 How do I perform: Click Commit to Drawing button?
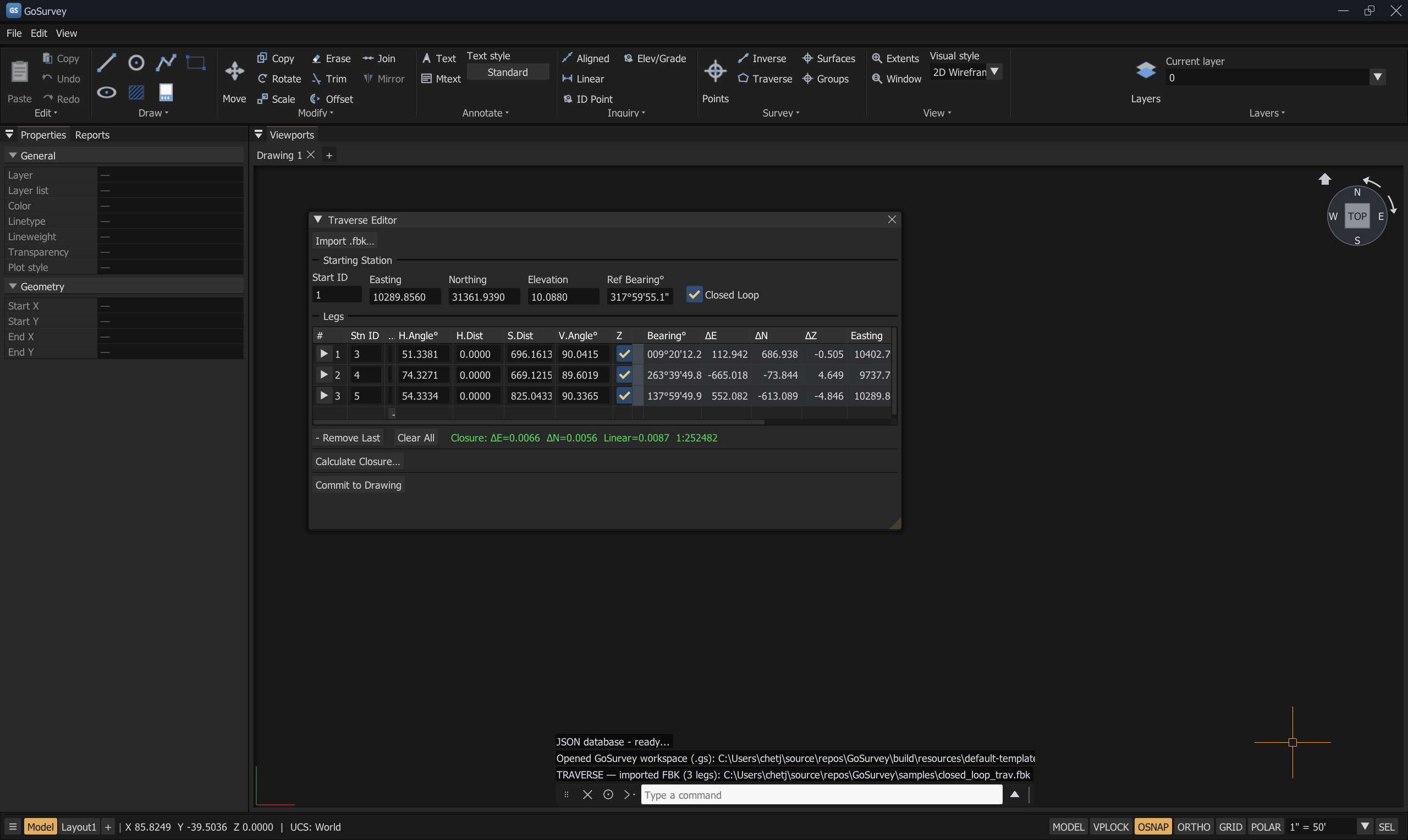pos(359,485)
